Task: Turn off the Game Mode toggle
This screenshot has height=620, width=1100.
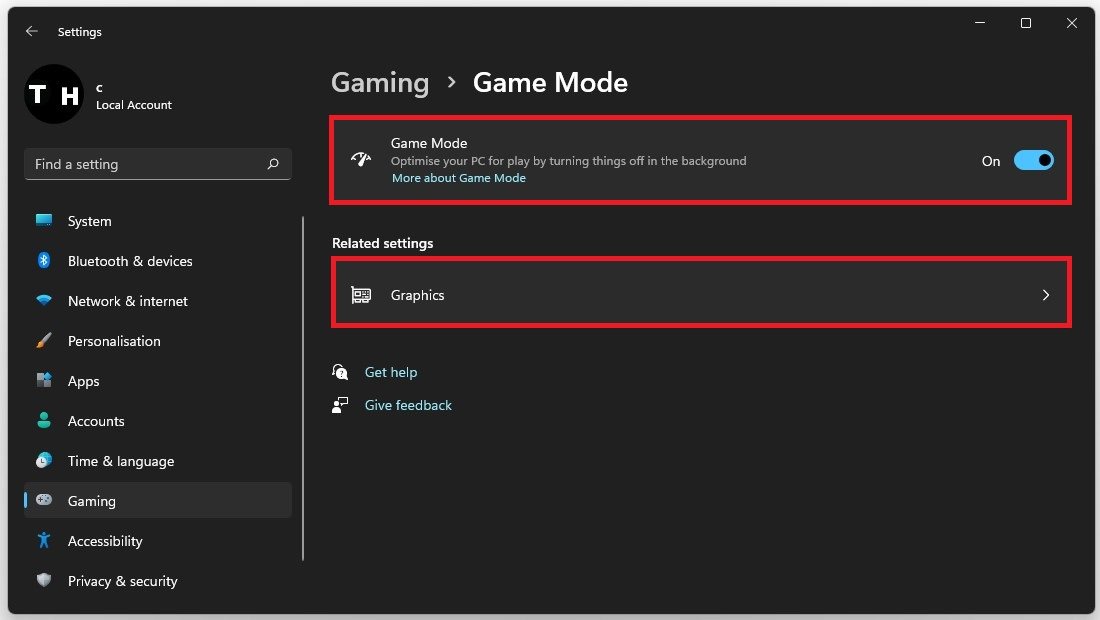Action: (x=1033, y=161)
